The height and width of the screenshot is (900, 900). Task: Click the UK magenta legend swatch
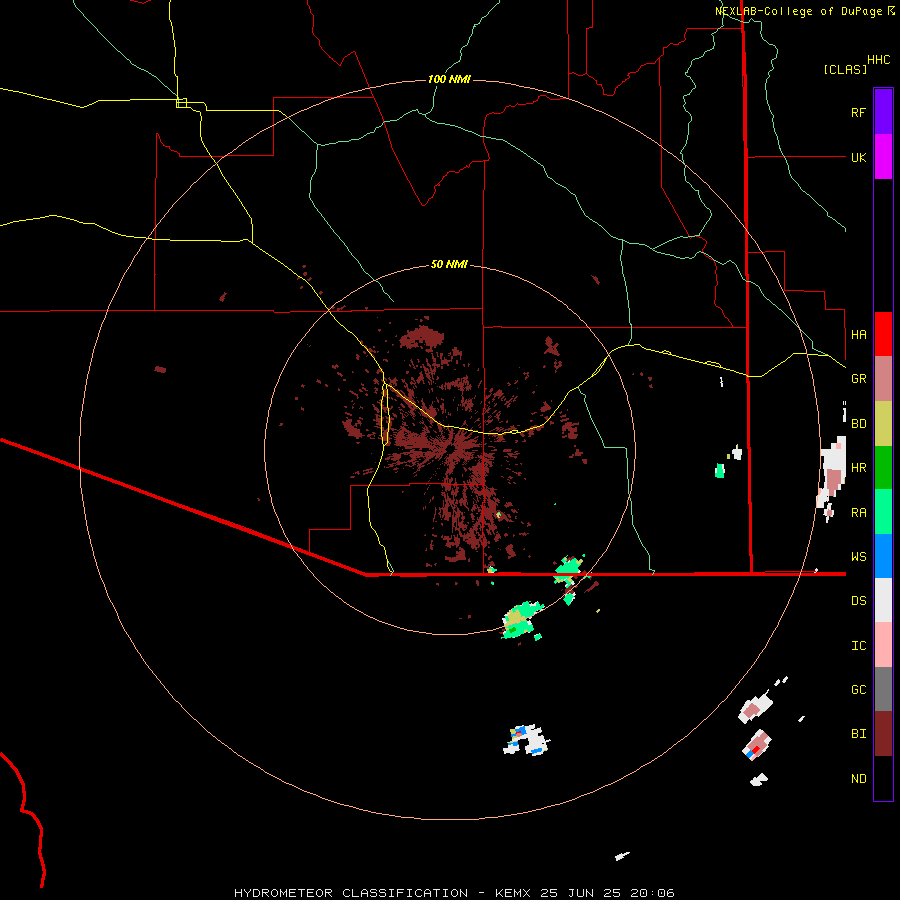[x=883, y=157]
